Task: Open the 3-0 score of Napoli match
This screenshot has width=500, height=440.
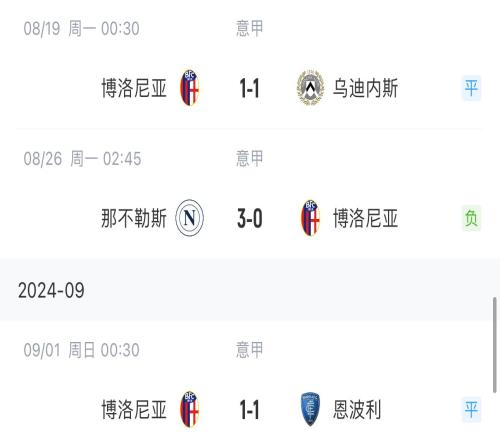Action: [x=250, y=219]
